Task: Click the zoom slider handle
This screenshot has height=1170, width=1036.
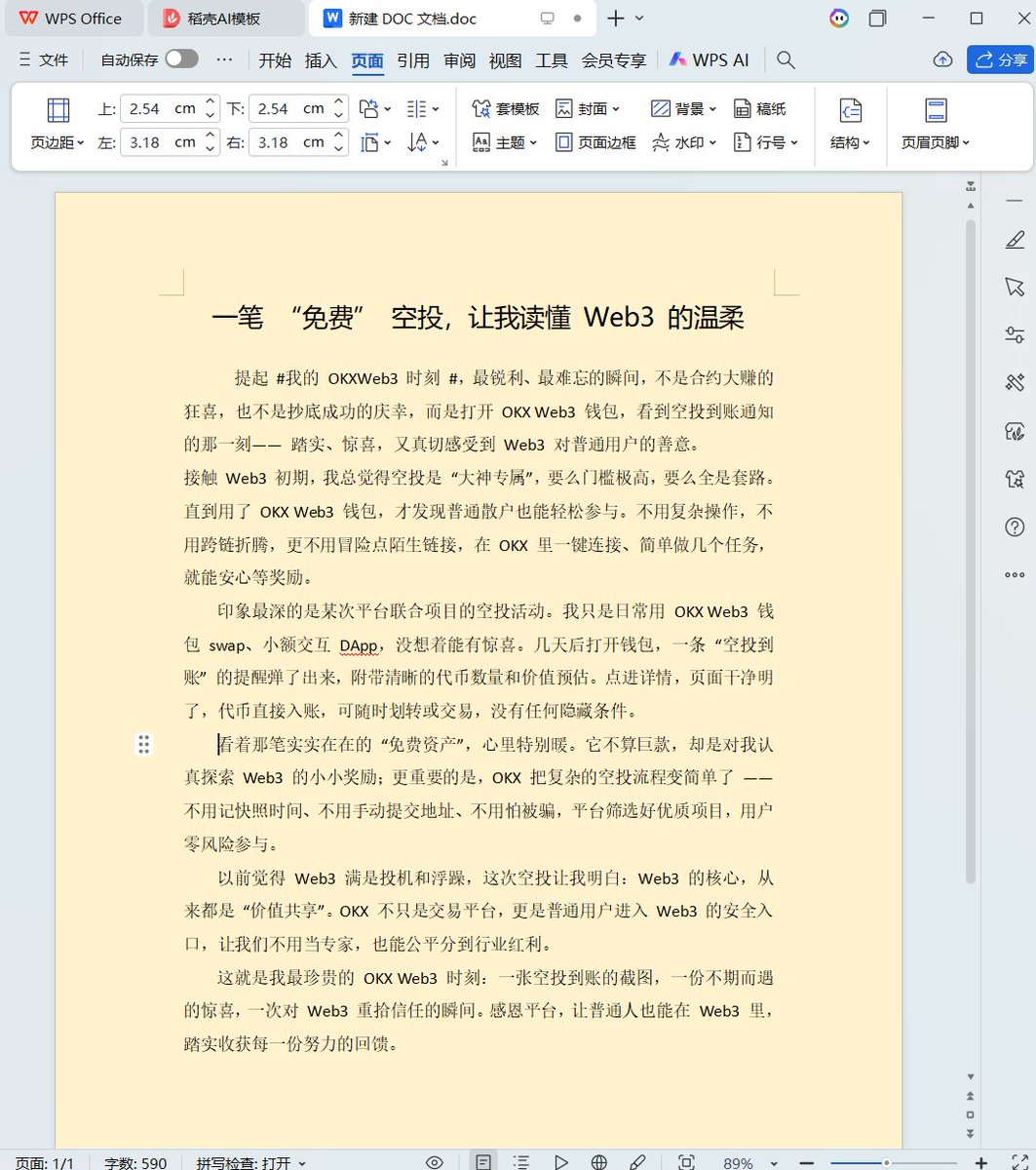Action: 886,1162
